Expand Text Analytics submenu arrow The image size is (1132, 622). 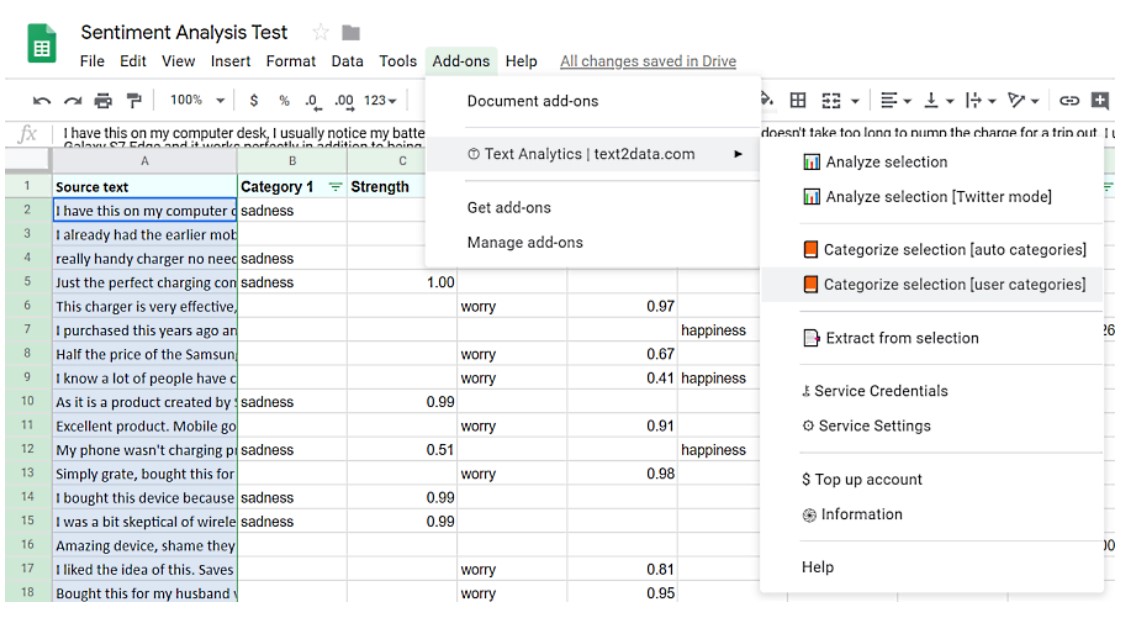point(738,154)
